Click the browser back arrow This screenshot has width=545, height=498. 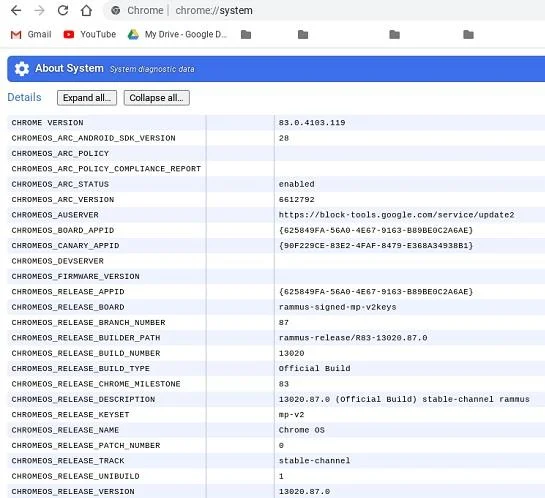(16, 10)
